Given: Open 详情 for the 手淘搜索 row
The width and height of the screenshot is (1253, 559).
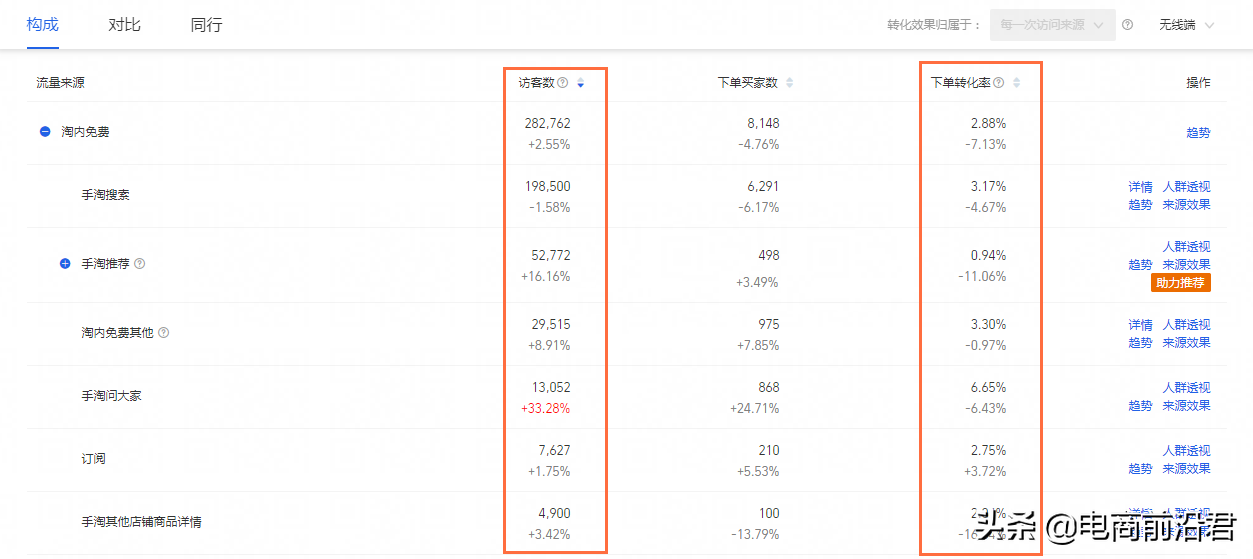Looking at the screenshot, I should pyautogui.click(x=1140, y=187).
